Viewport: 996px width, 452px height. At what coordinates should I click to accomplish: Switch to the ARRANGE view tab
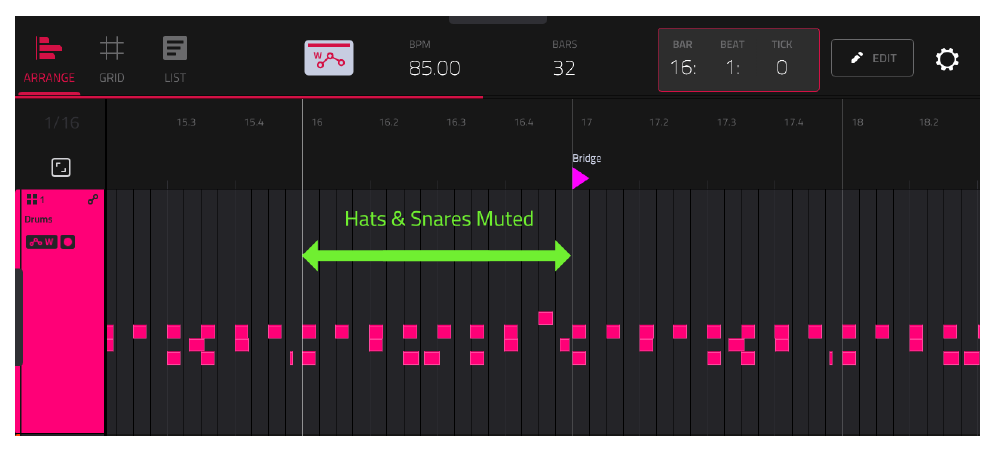(x=50, y=62)
